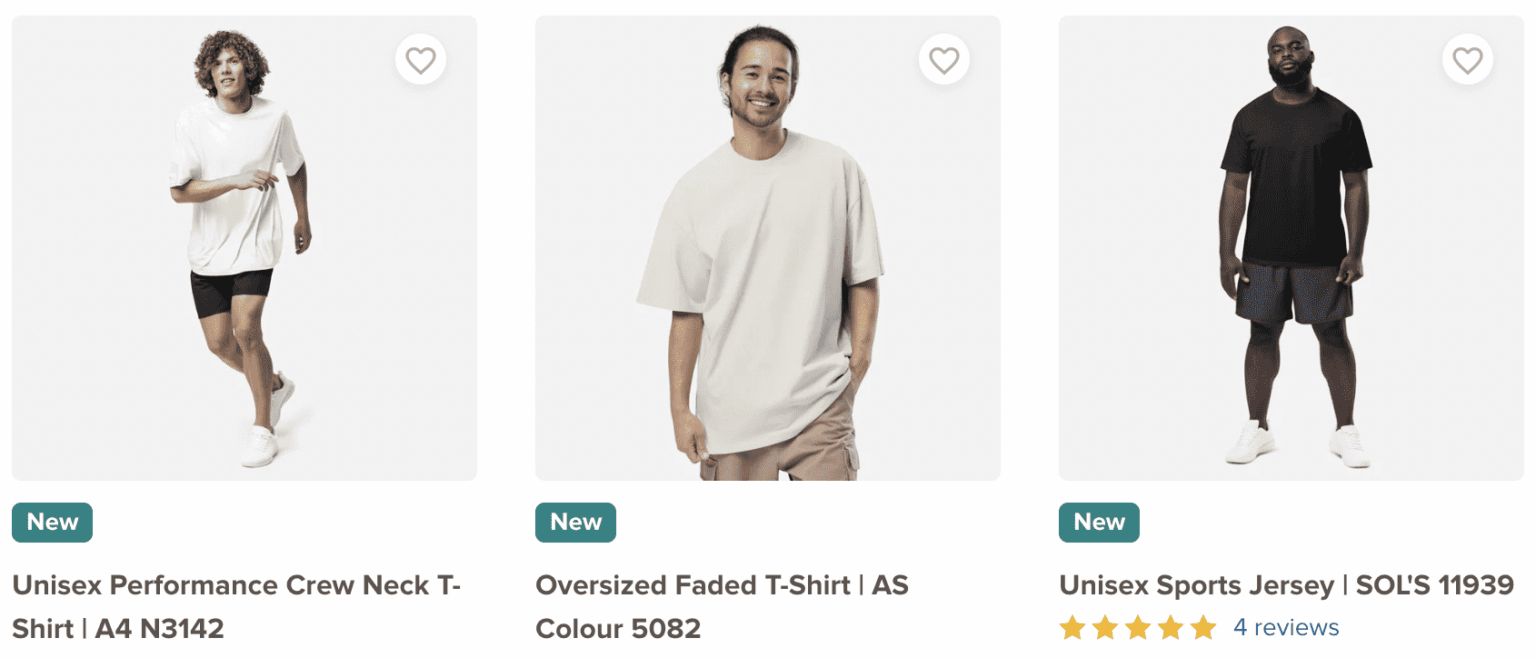Favorite the Unisex Performance Crew Neck T-Shirt
The height and width of the screenshot is (658, 1536).
pyautogui.click(x=420, y=61)
